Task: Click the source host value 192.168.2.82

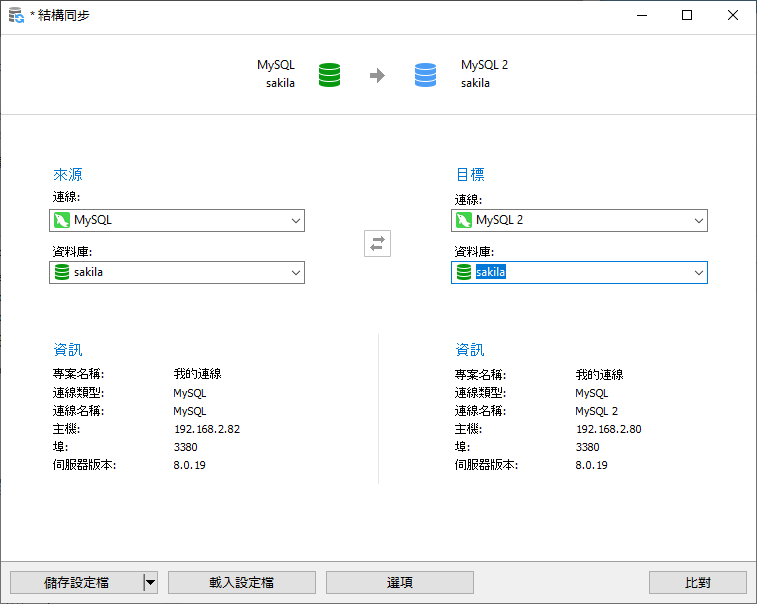Action: coord(207,429)
